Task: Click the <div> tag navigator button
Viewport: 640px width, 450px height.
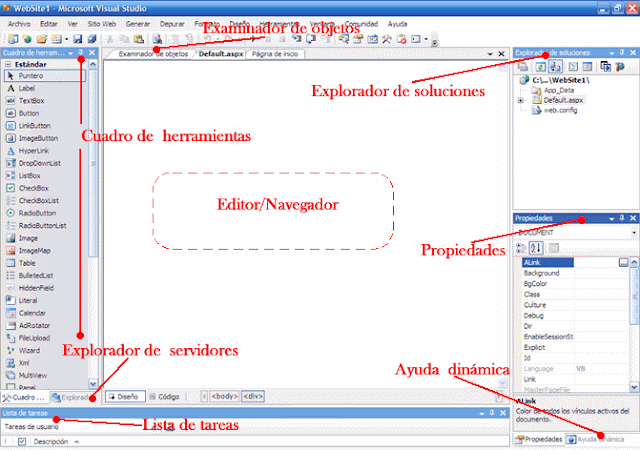Action: click(x=253, y=396)
